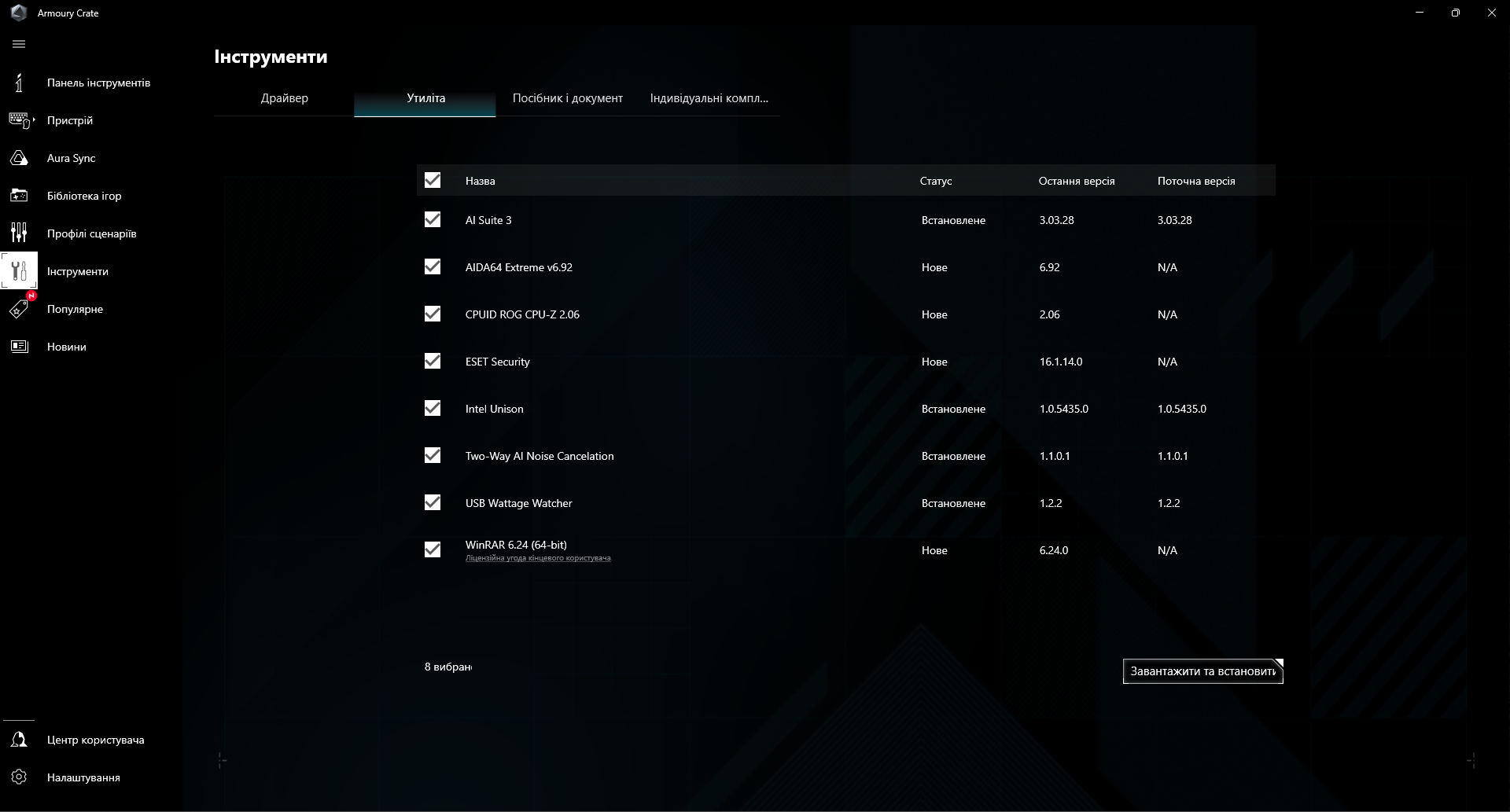
Task: Toggle the select-all checkbox in Назва header
Action: 432,180
